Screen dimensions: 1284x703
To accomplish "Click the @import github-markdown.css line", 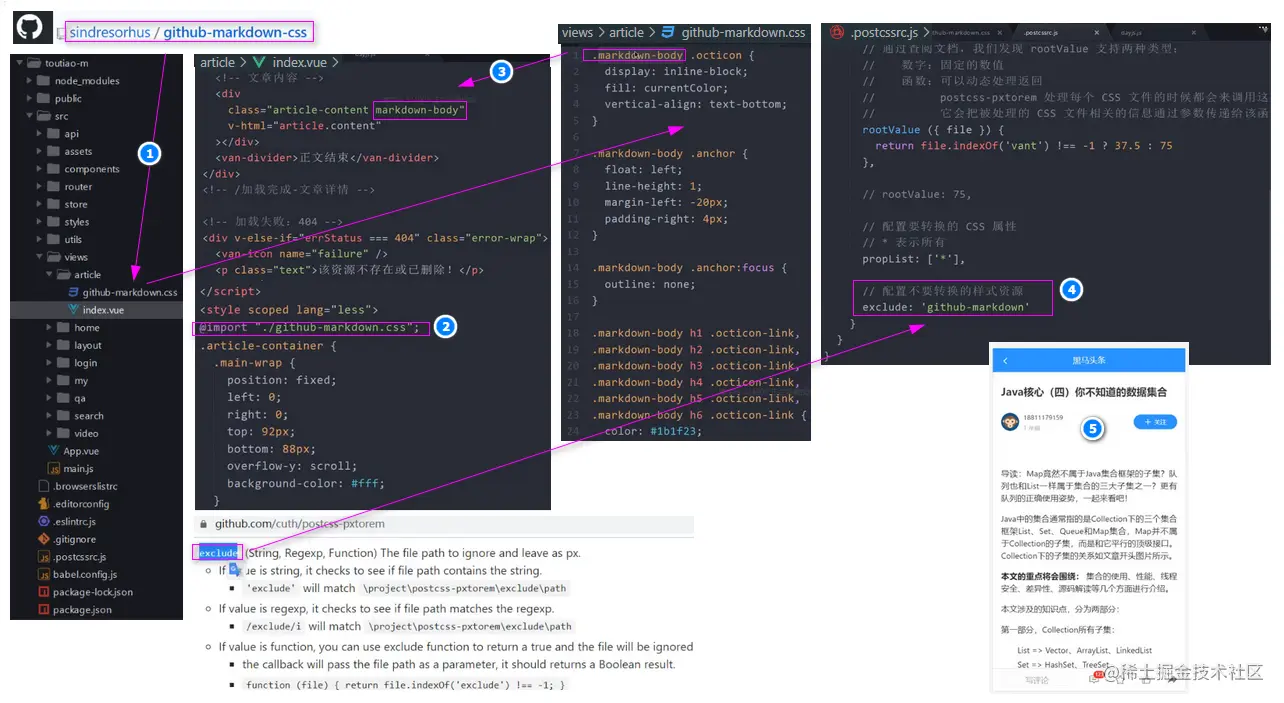I will pyautogui.click(x=313, y=327).
